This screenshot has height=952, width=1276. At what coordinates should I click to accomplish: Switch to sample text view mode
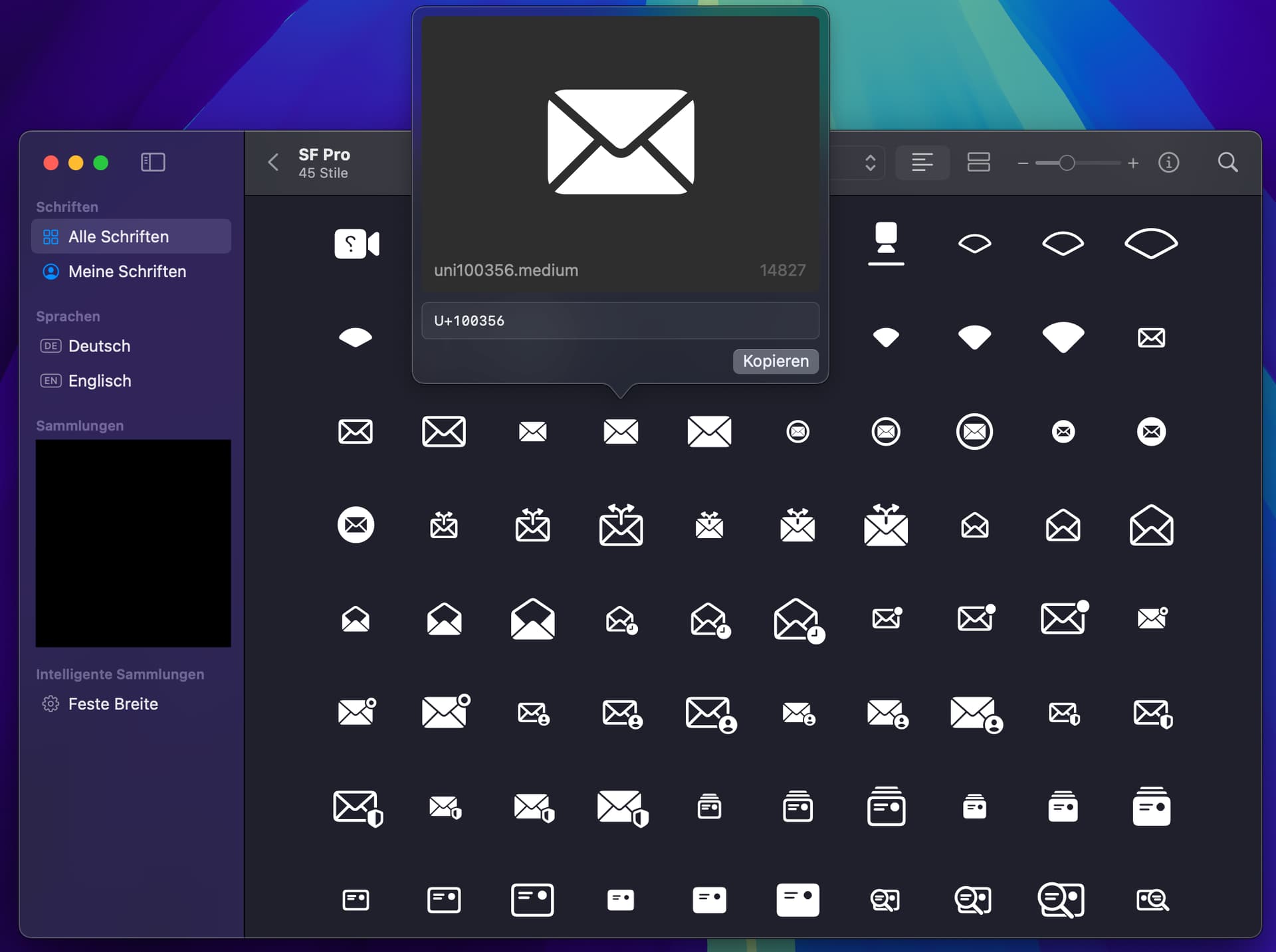click(x=922, y=162)
